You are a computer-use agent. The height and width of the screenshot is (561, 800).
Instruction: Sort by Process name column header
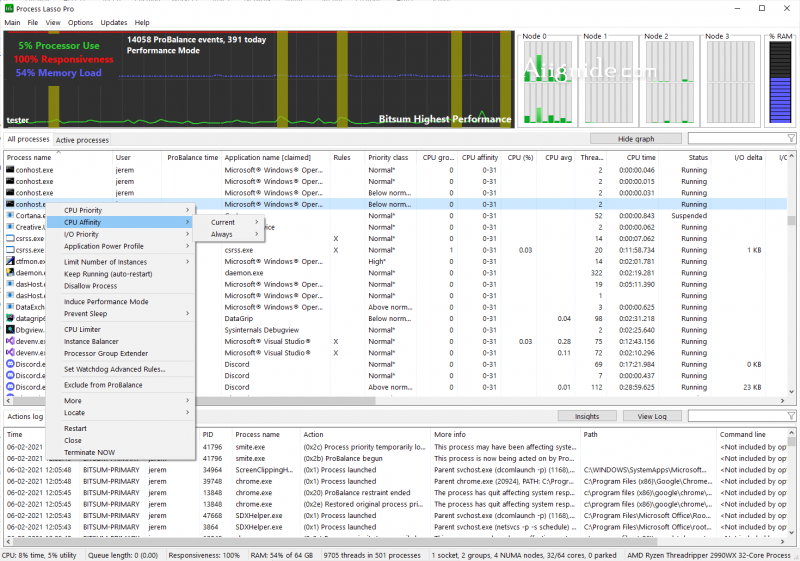point(58,158)
